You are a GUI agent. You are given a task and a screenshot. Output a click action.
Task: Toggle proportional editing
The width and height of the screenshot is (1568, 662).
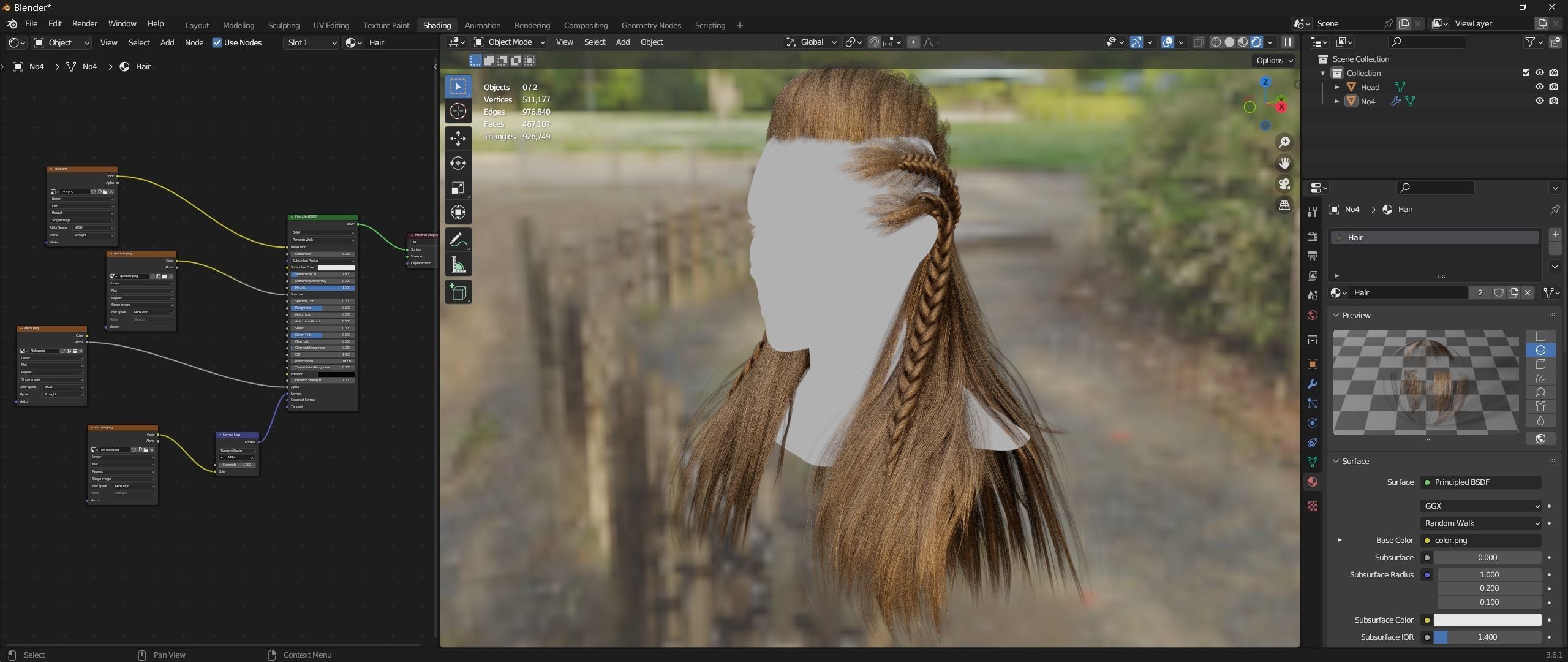[913, 42]
